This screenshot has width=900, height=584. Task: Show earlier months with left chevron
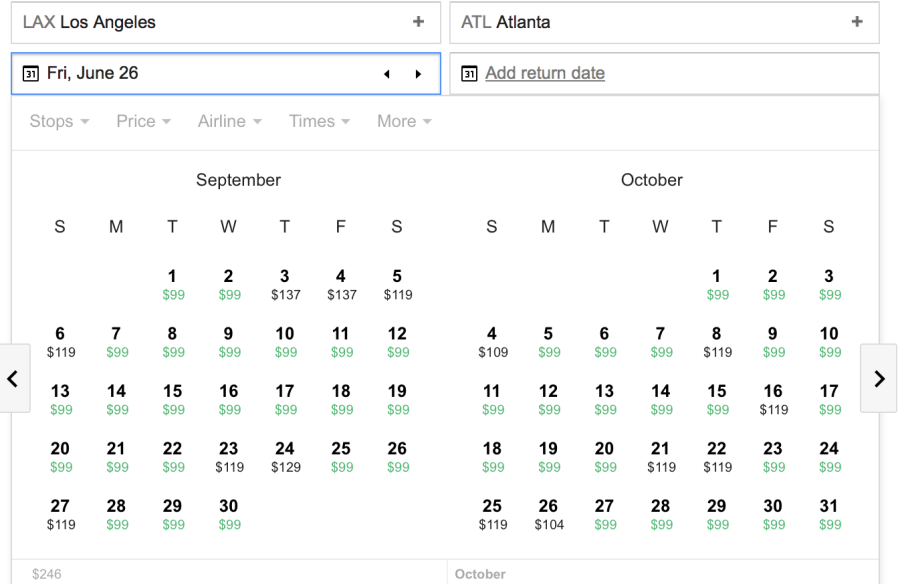[12, 378]
